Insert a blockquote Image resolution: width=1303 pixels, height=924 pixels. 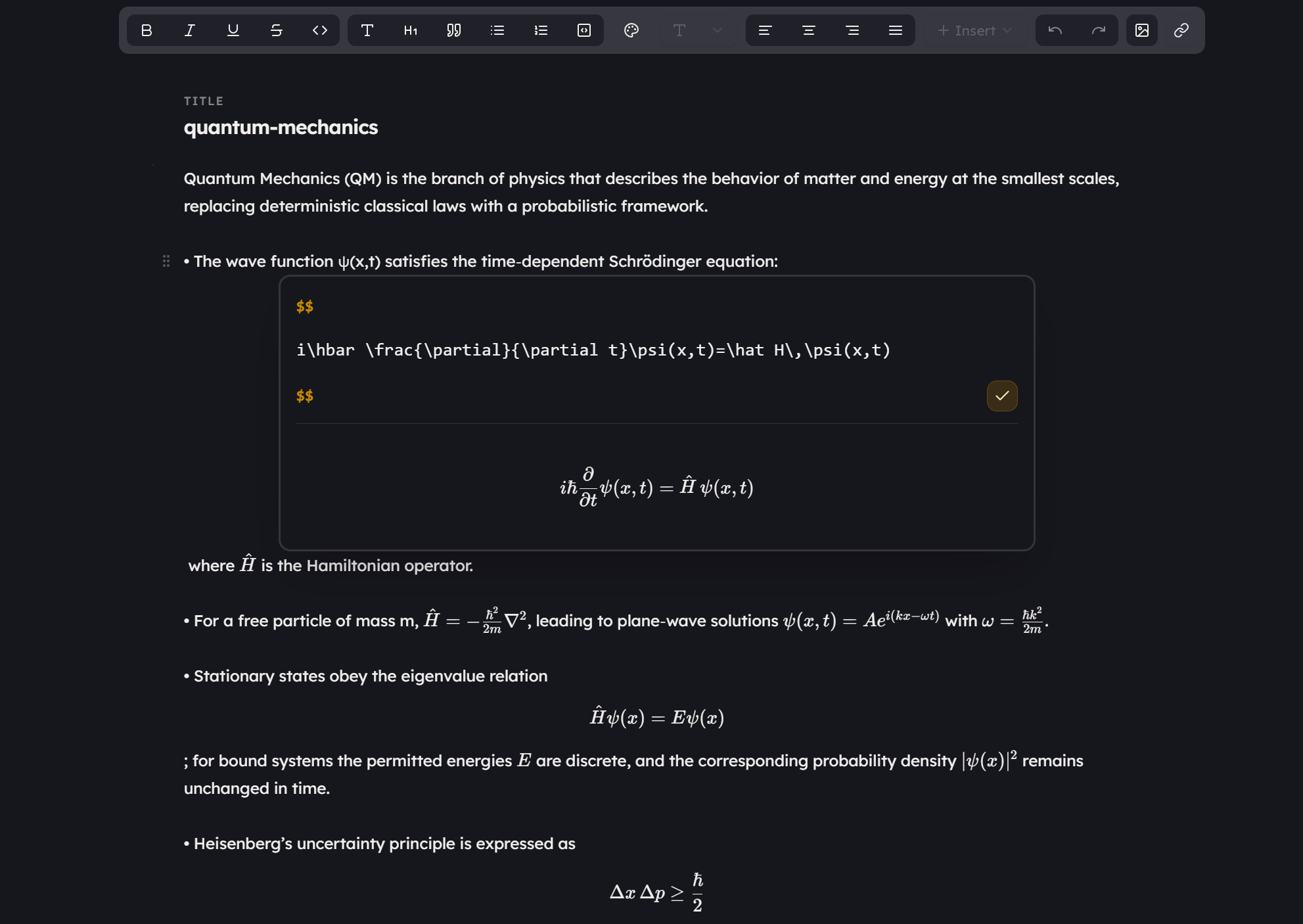[x=453, y=30]
